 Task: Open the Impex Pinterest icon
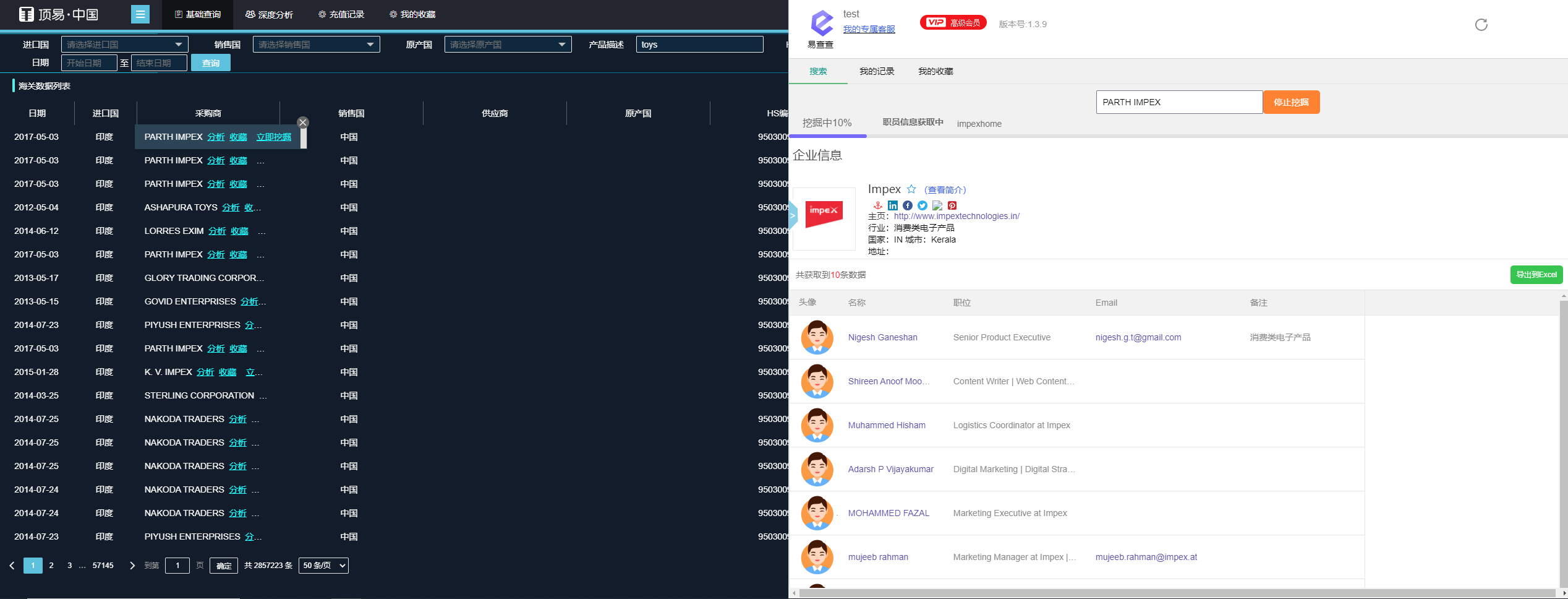click(952, 205)
